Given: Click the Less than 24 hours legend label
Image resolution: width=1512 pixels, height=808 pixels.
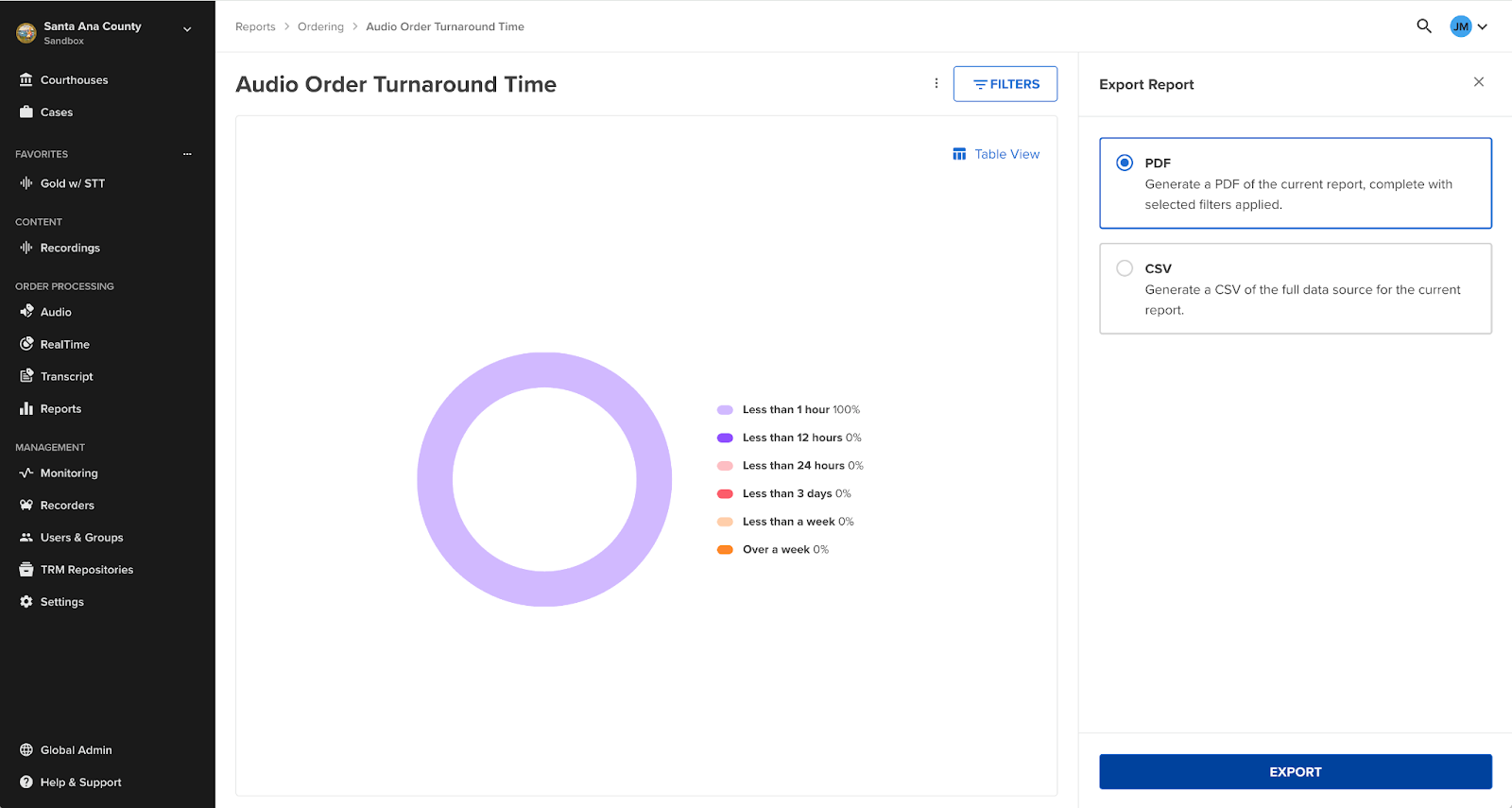Looking at the screenshot, I should (x=803, y=465).
